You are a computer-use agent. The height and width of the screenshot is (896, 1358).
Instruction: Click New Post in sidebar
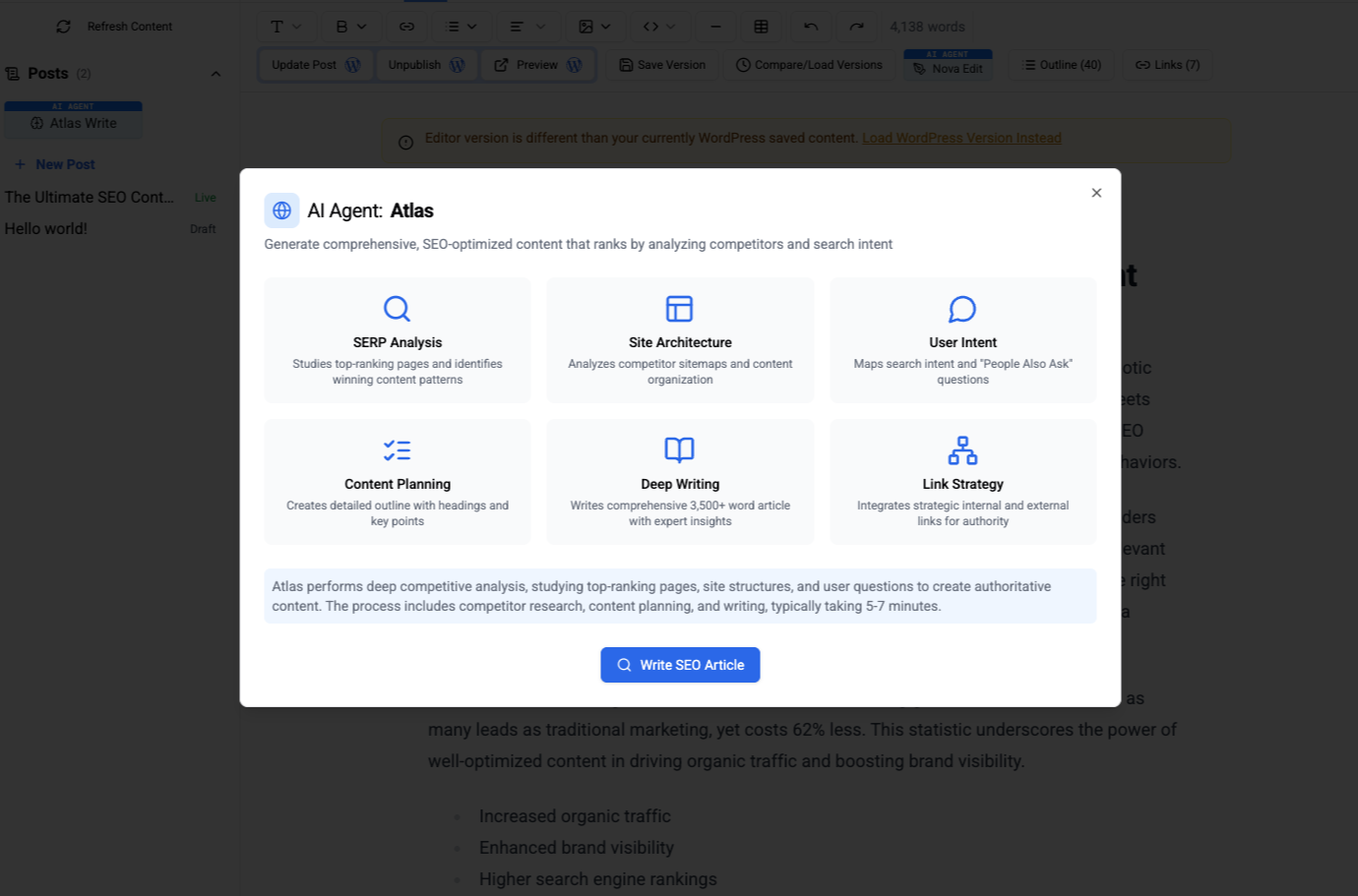pos(55,164)
